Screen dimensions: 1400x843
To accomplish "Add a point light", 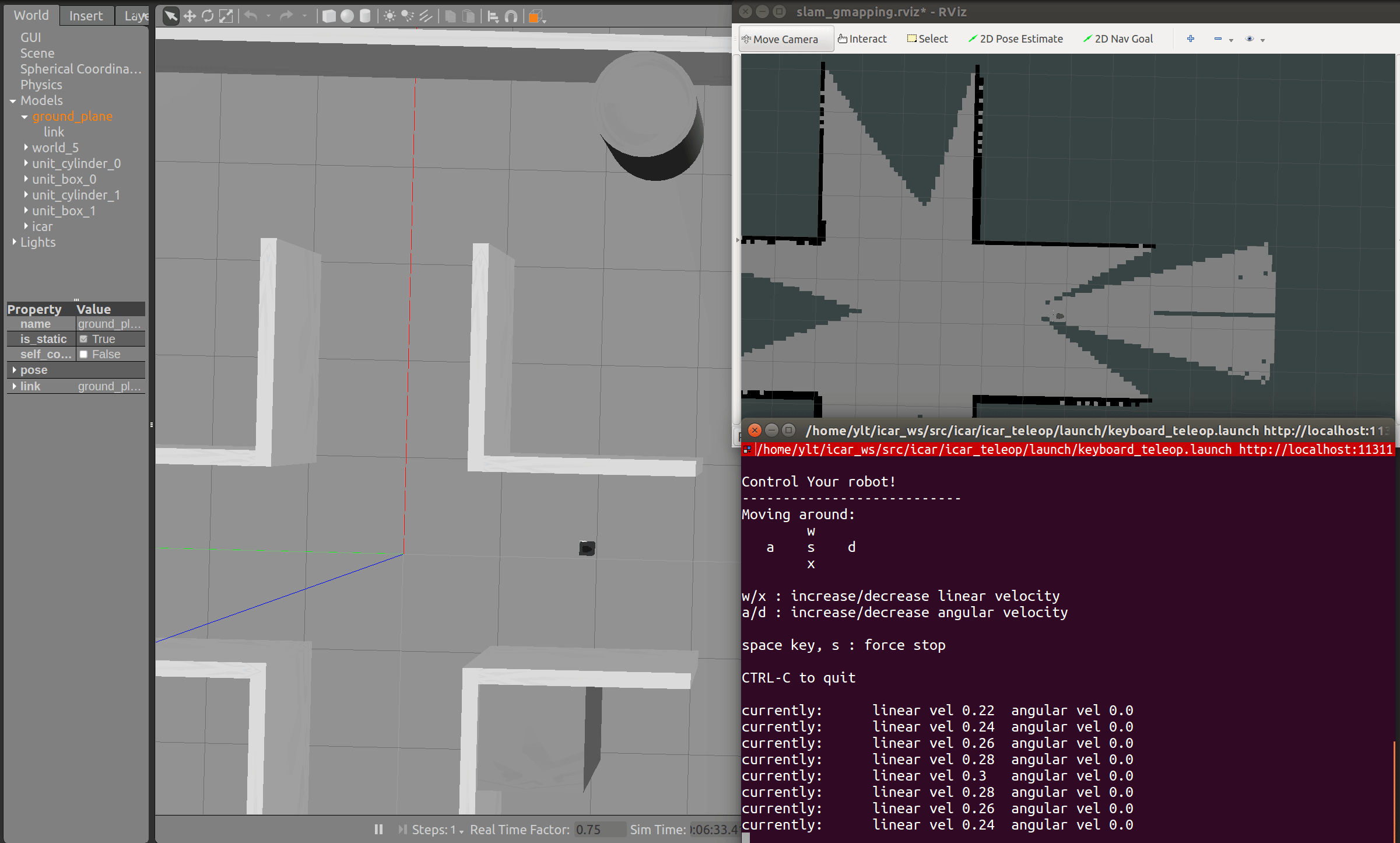I will click(x=390, y=16).
